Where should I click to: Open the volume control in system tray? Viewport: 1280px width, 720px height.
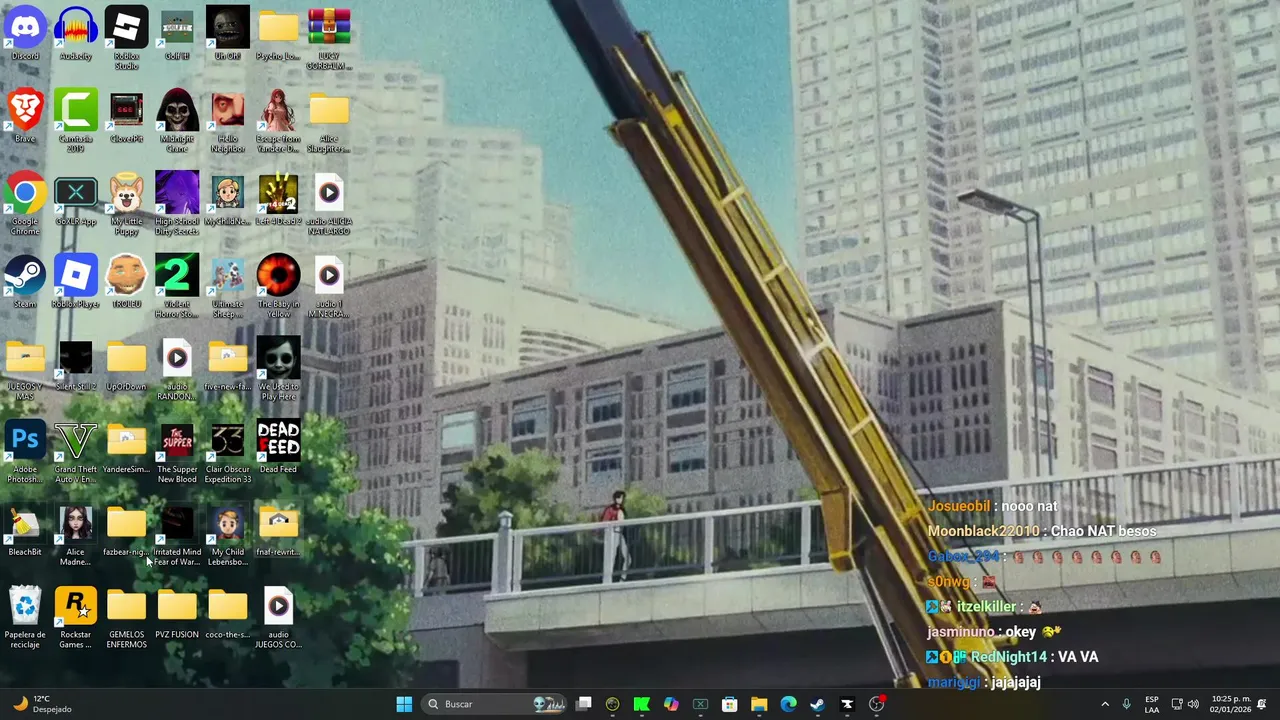click(1192, 704)
